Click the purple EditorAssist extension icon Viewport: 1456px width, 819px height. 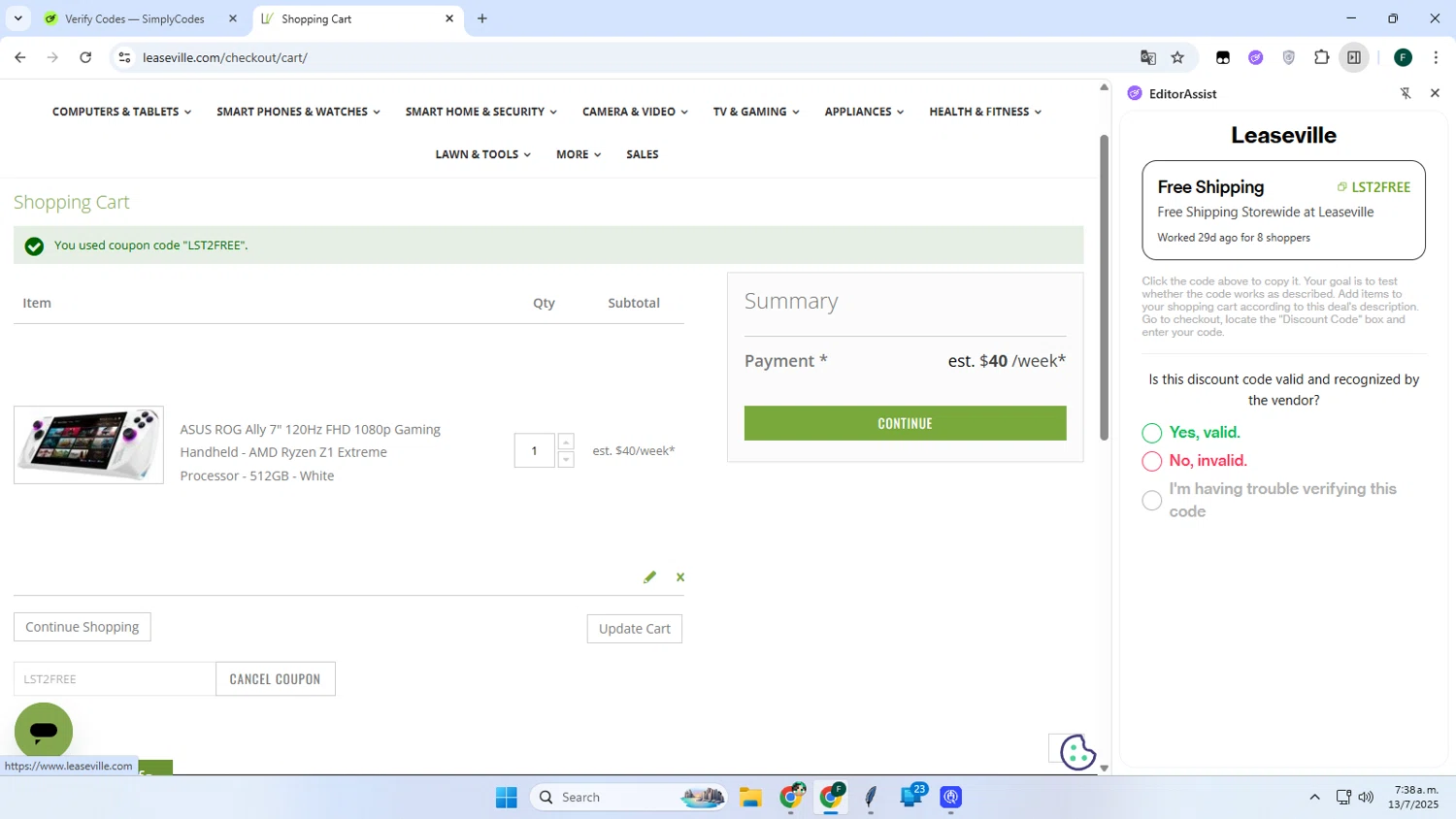pyautogui.click(x=1255, y=57)
